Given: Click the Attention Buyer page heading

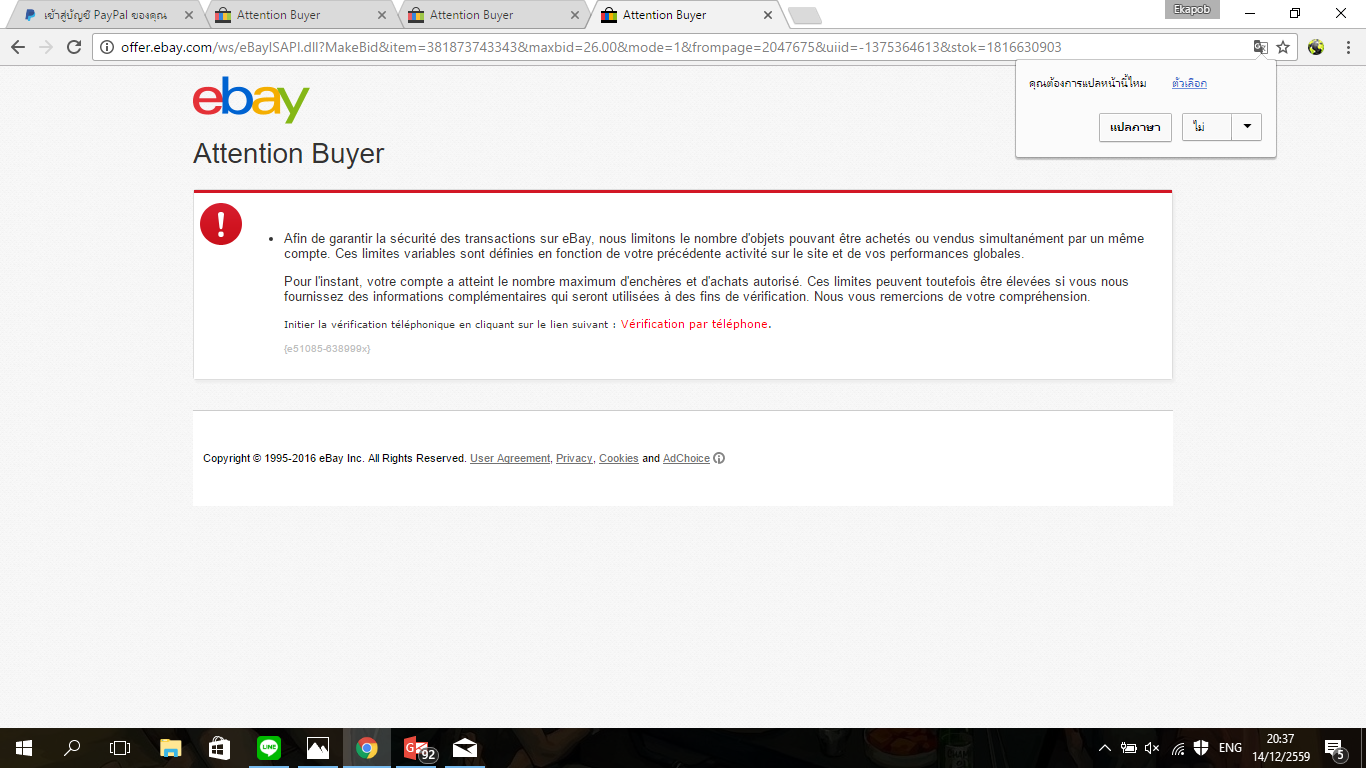Looking at the screenshot, I should 288,154.
